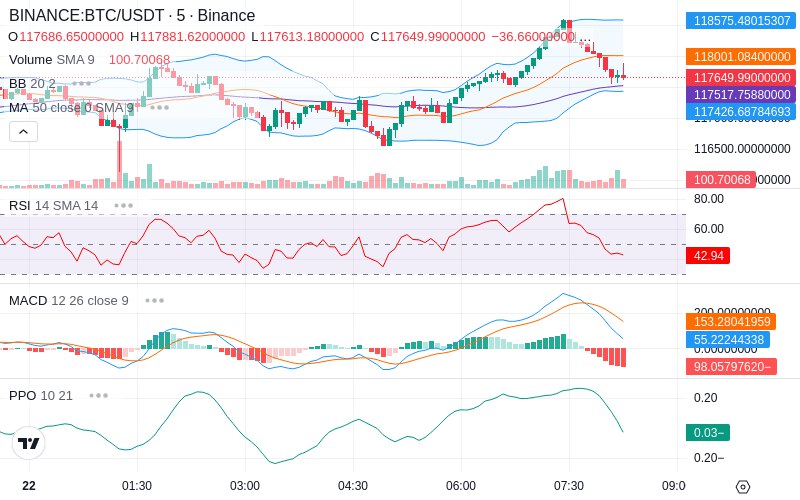Select the RSI 14 SMA 14 legend label
This screenshot has width=800, height=500.
[x=54, y=206]
